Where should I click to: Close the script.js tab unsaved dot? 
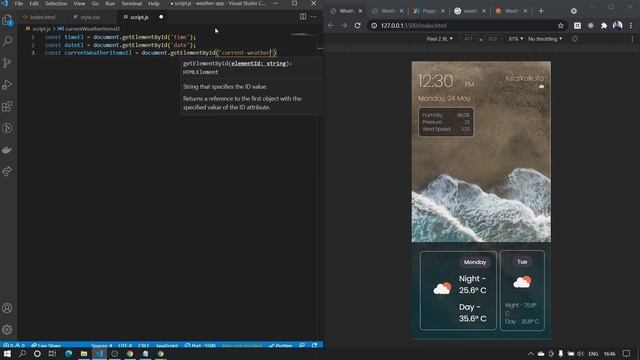(161, 17)
